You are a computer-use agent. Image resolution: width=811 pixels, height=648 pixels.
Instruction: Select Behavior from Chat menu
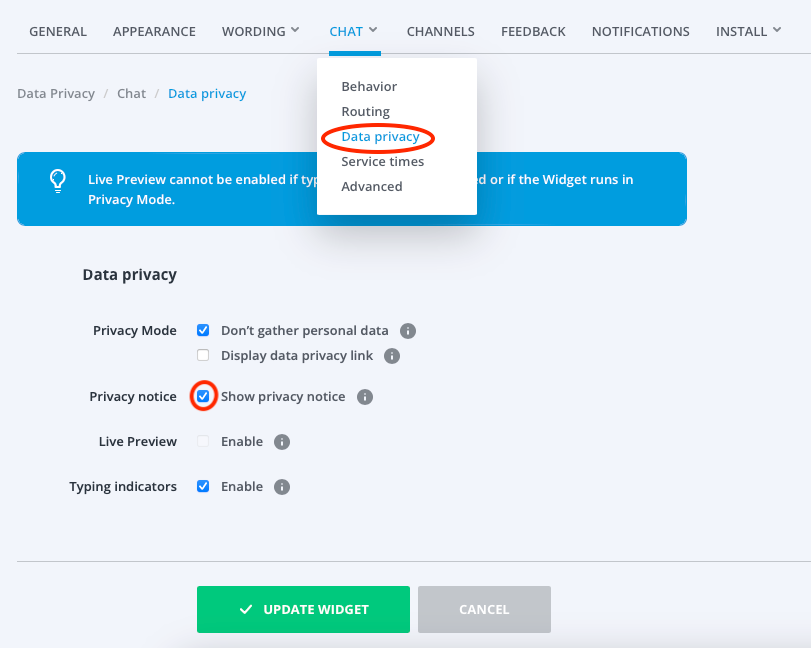tap(369, 86)
